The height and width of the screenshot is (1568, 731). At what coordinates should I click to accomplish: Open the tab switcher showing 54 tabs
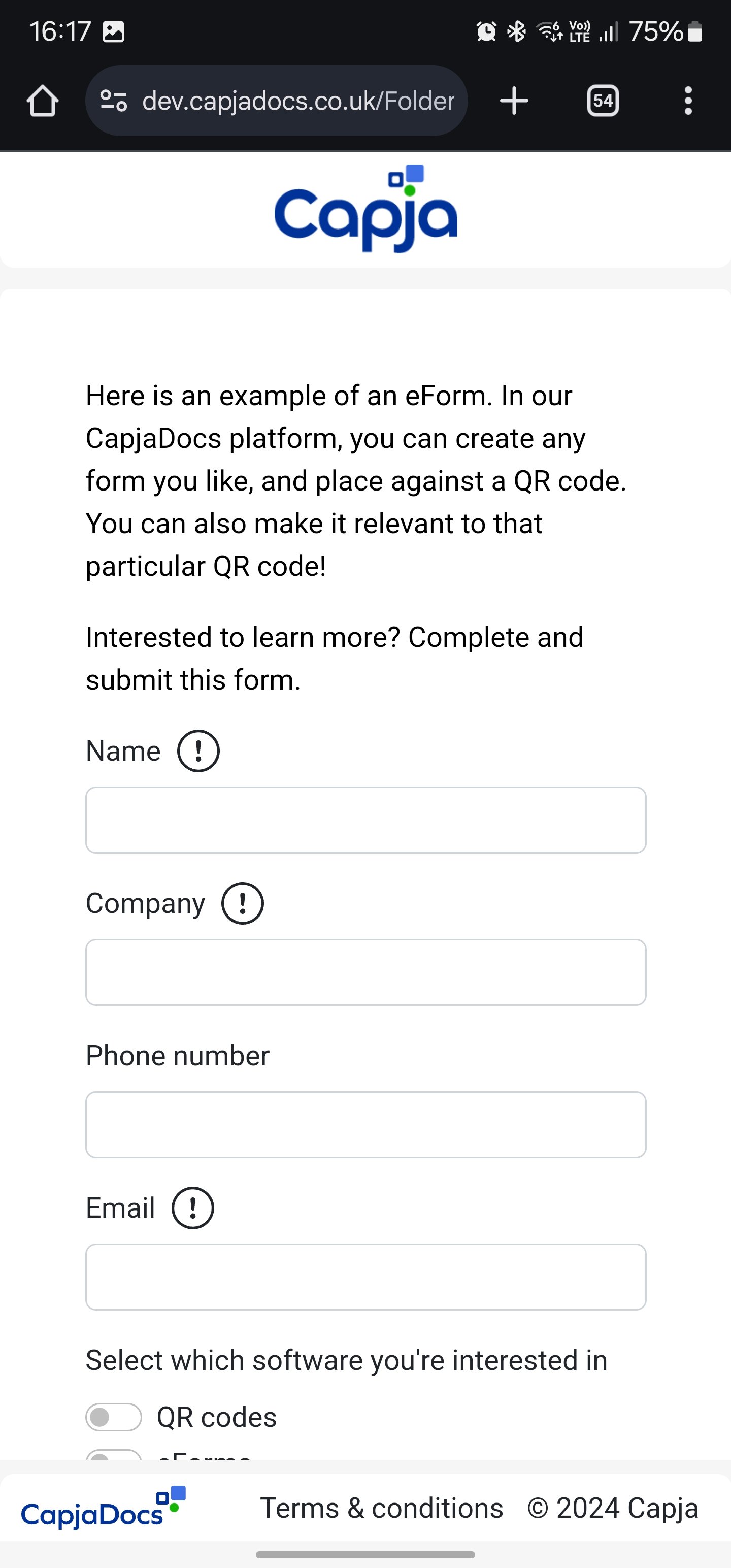(603, 101)
